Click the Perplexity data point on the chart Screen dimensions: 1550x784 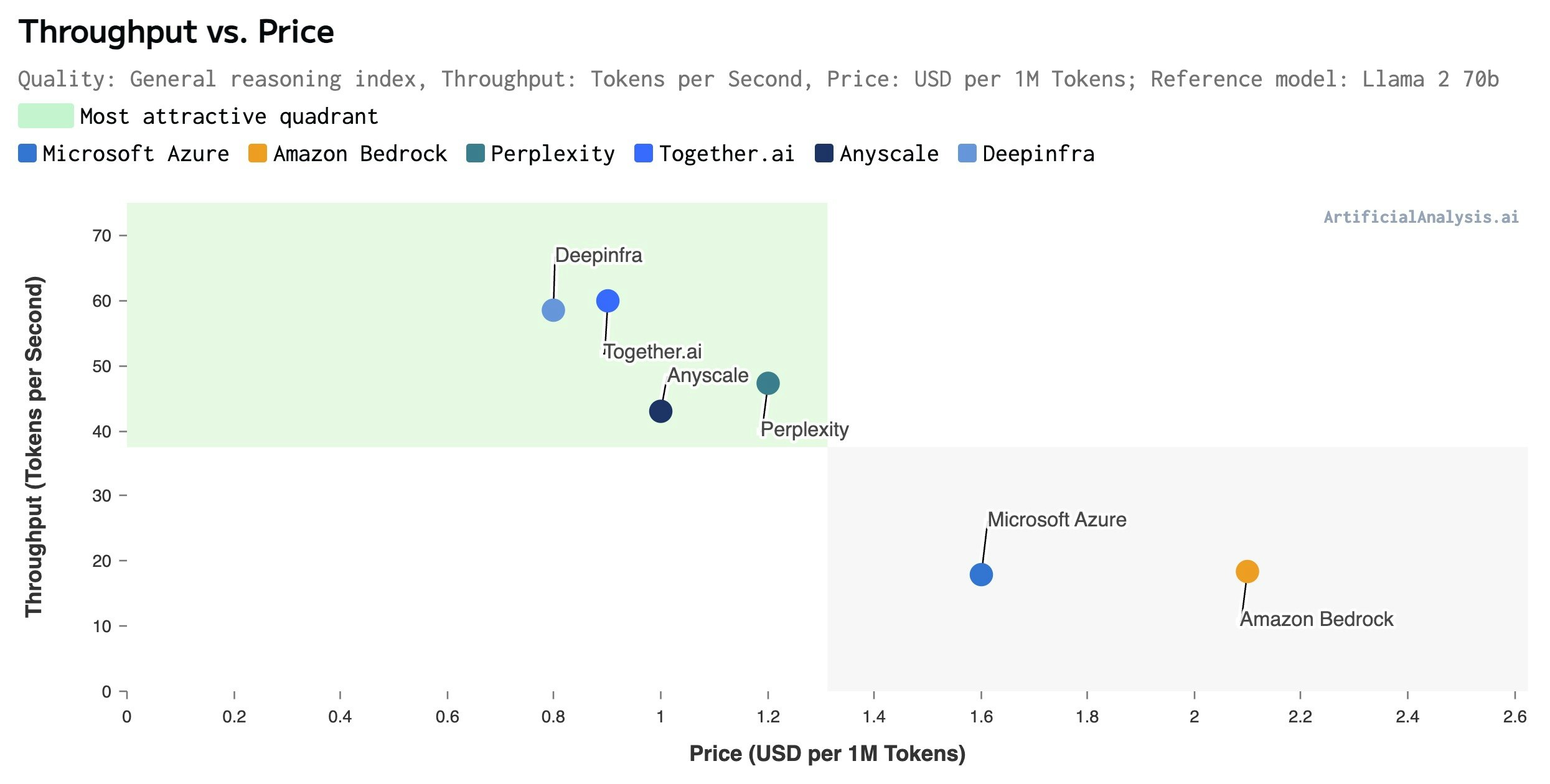pos(768,383)
